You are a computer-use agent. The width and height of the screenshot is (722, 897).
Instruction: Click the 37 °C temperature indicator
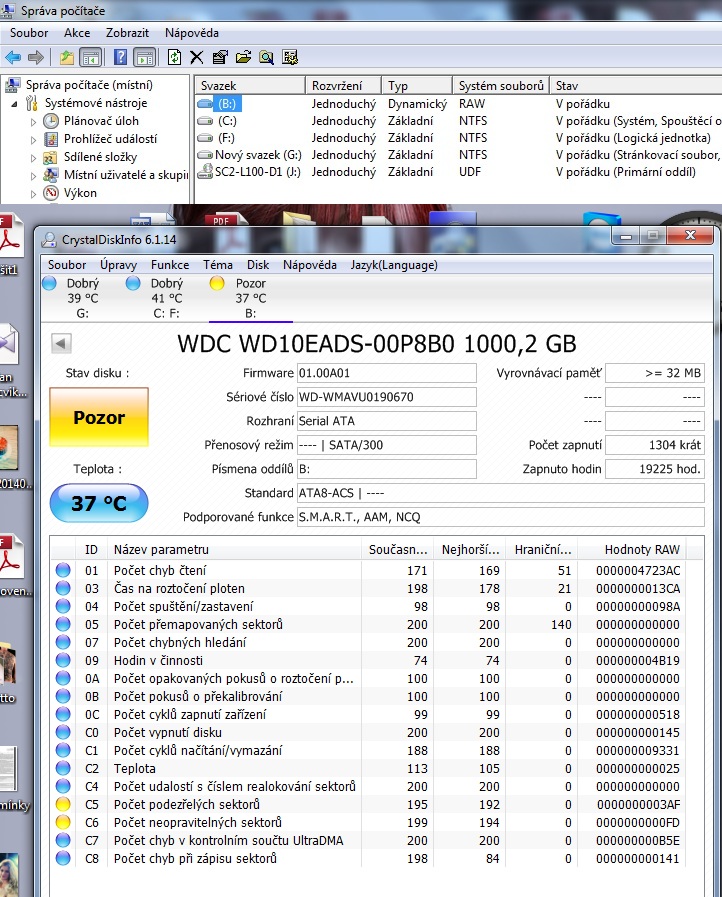pyautogui.click(x=99, y=503)
